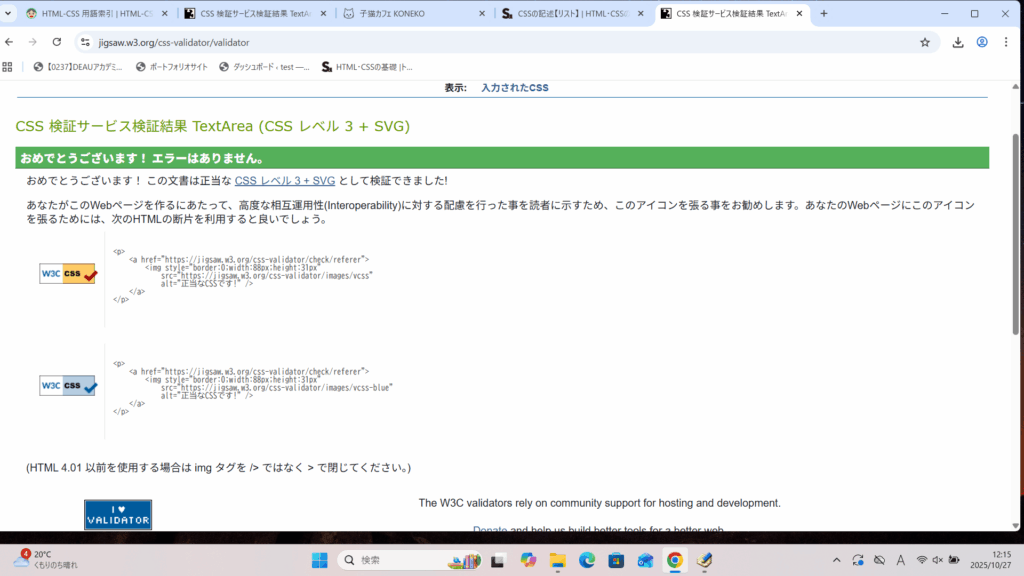
Task: Launch Microsoft Edge from the taskbar
Action: point(587,560)
